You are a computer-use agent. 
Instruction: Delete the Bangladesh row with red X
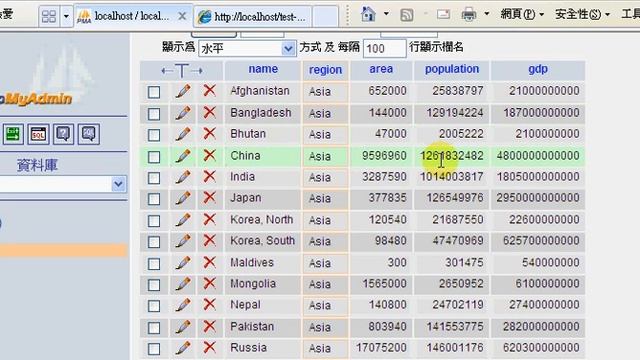pos(209,112)
